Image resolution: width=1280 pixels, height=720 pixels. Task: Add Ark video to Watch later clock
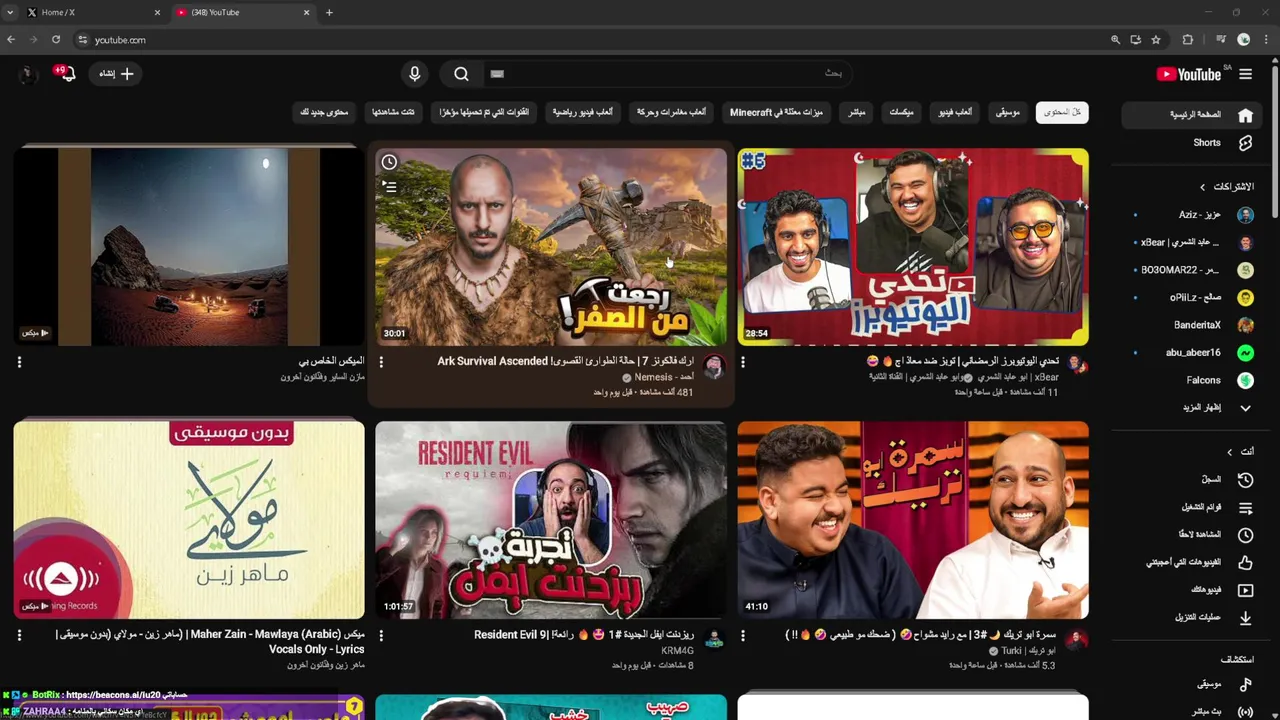390,162
